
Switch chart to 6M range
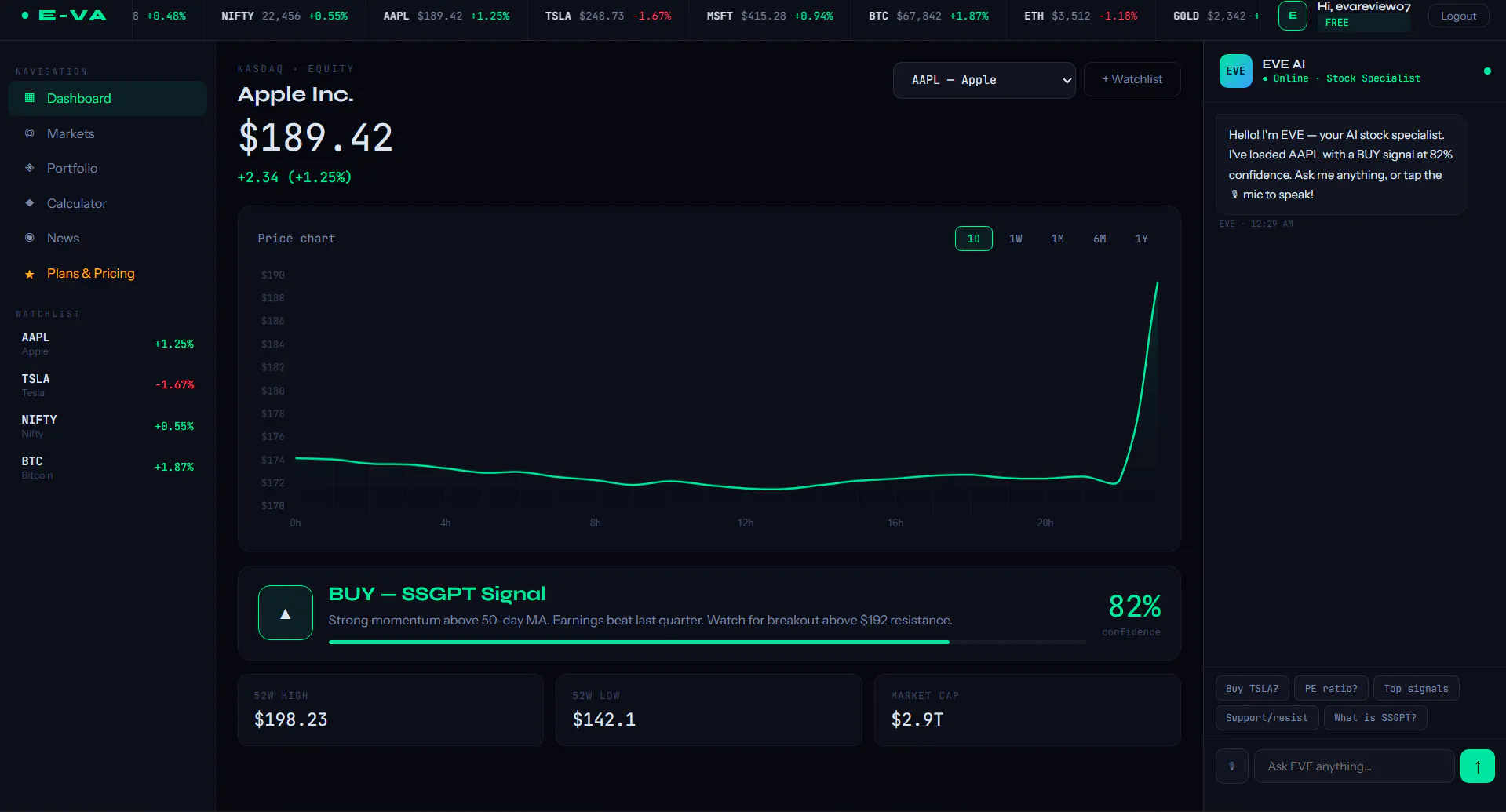coord(1099,239)
